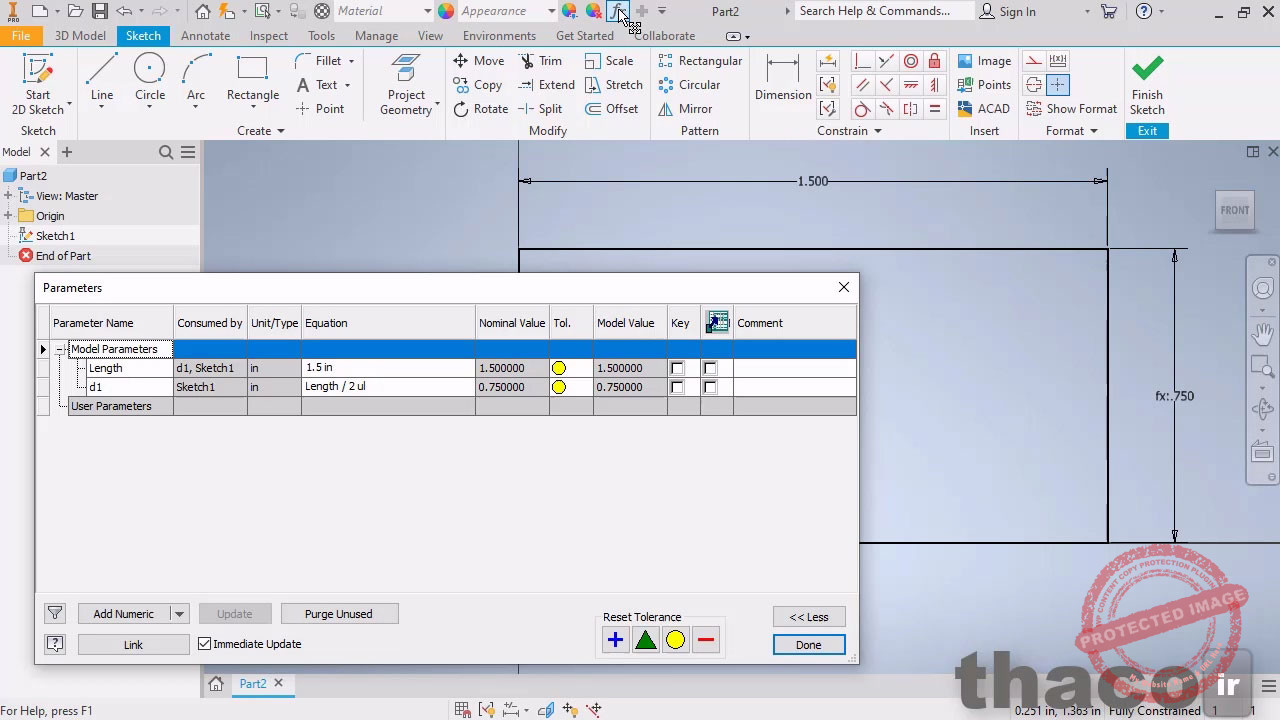Create a Rectangular pattern
This screenshot has height=720, width=1280.
click(x=700, y=61)
